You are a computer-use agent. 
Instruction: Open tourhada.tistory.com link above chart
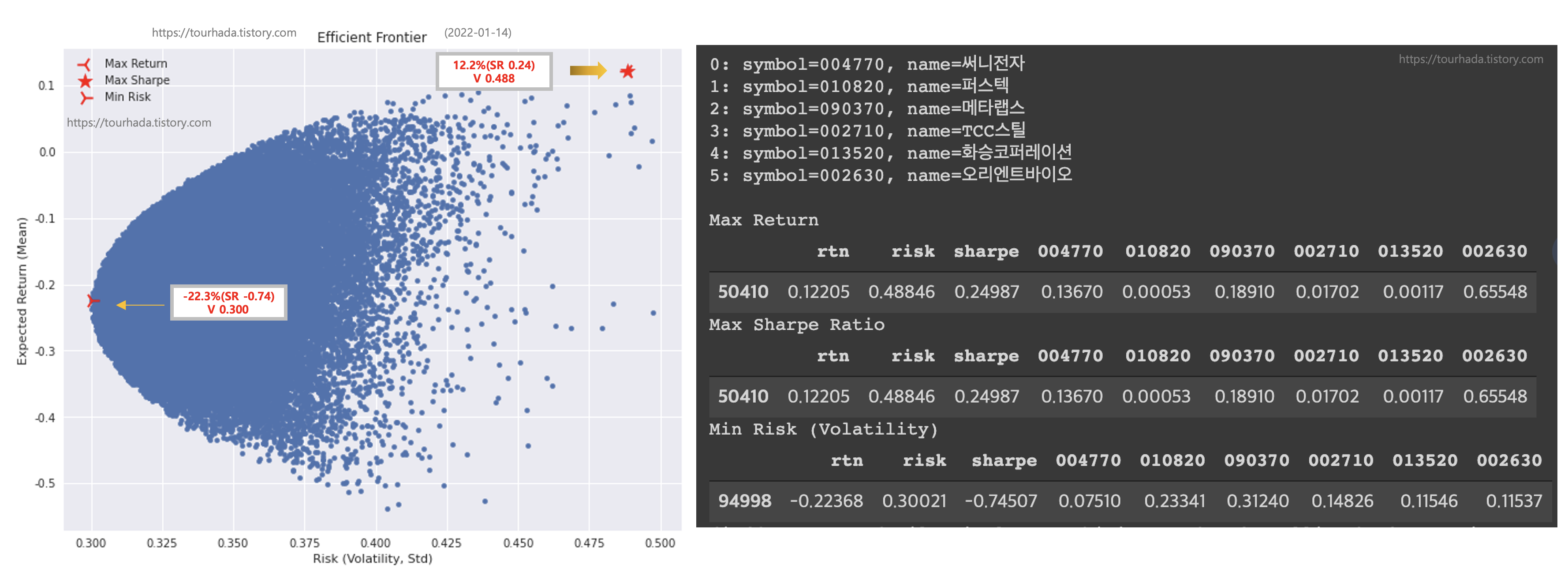click(x=224, y=33)
